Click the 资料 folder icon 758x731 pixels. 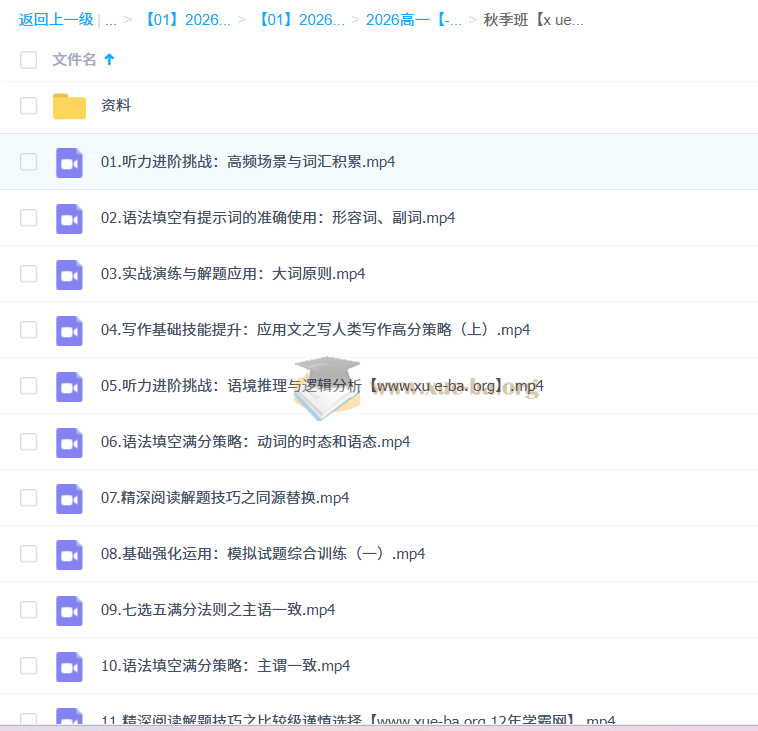tap(69, 106)
